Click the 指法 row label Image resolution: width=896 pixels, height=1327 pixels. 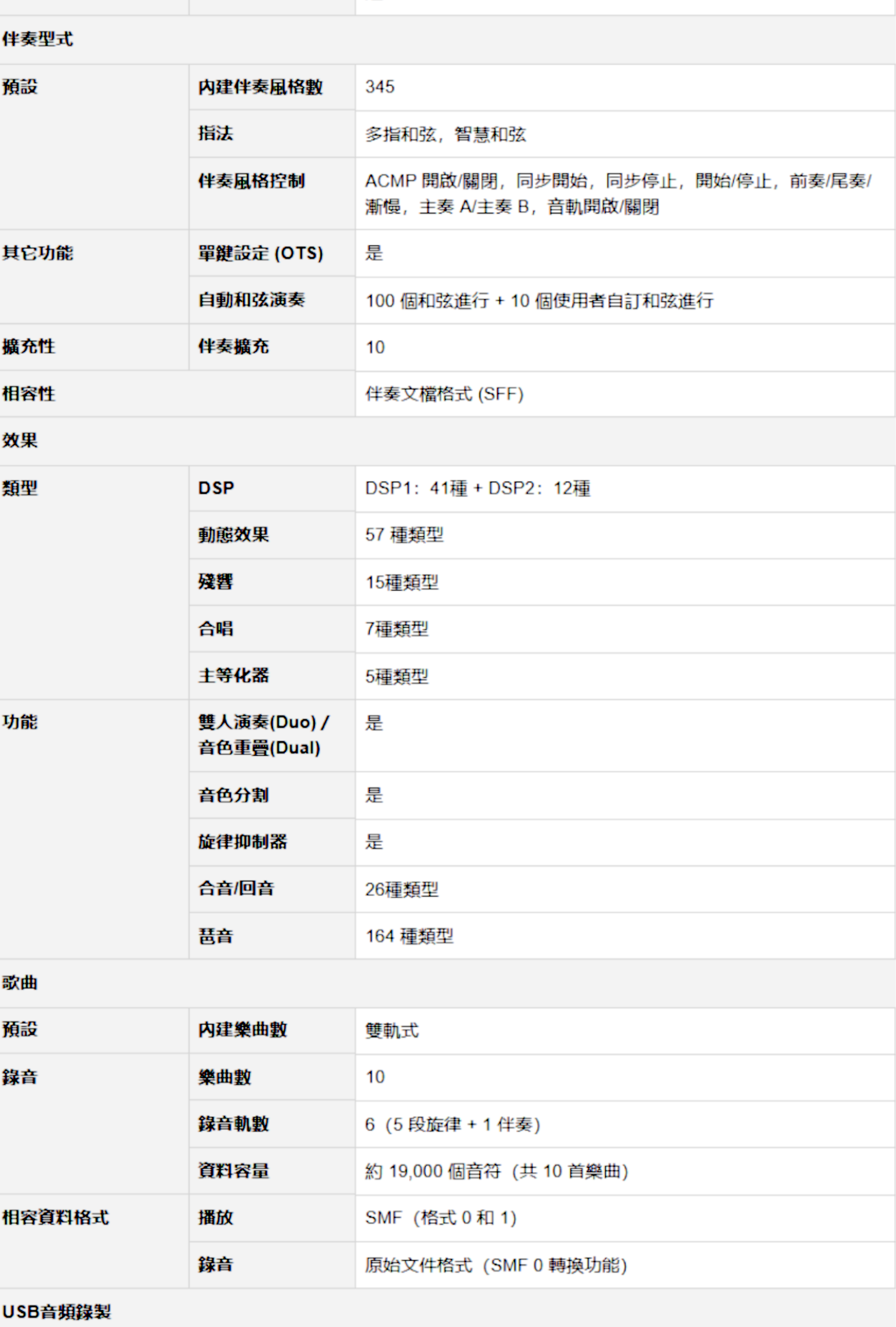click(x=216, y=133)
